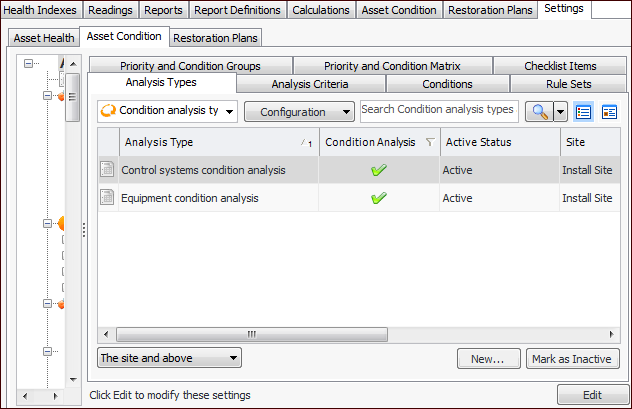Click Search Condition analysis types field

[x=438, y=110]
